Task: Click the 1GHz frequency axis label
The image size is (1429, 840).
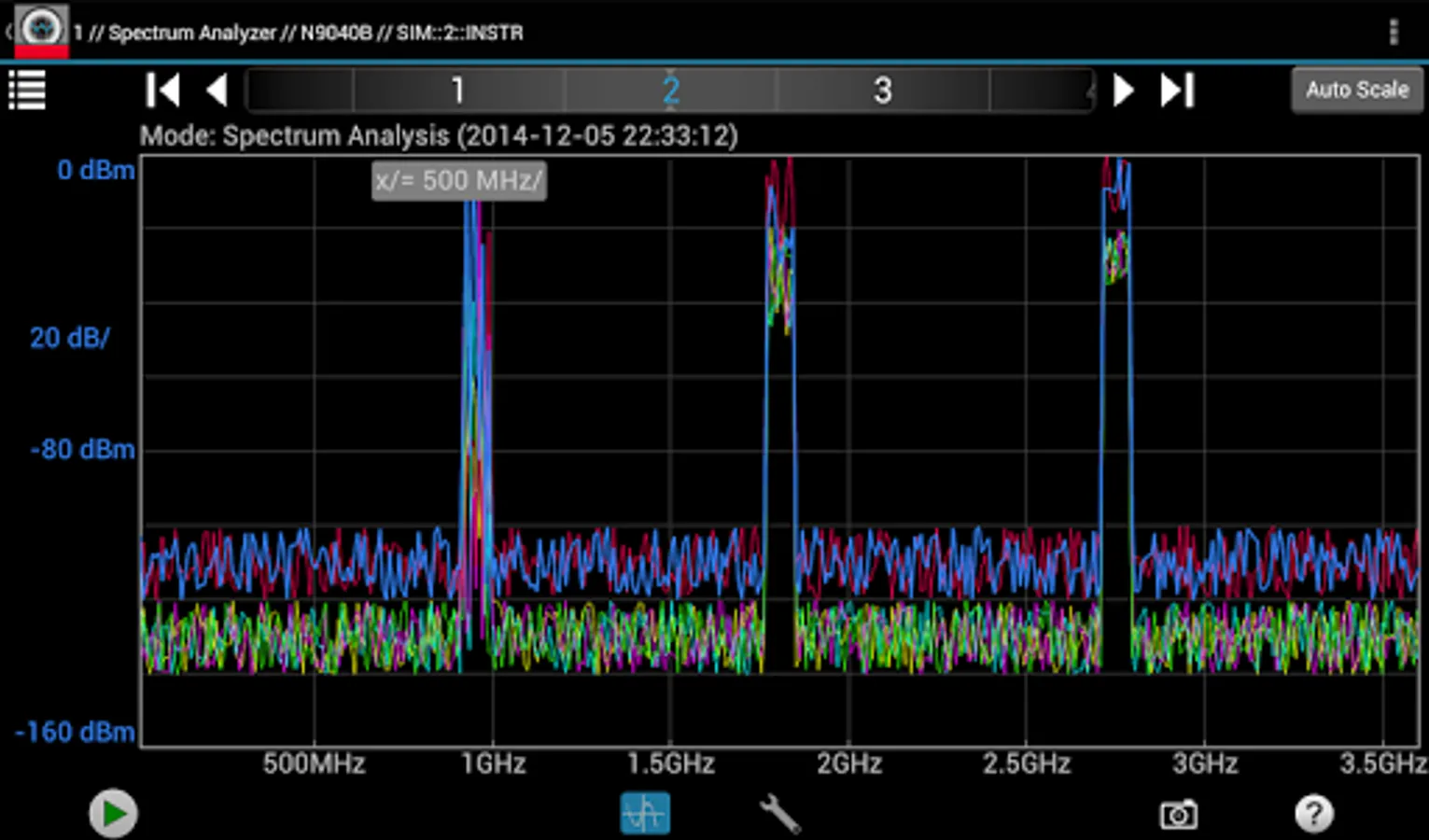Action: point(494,763)
